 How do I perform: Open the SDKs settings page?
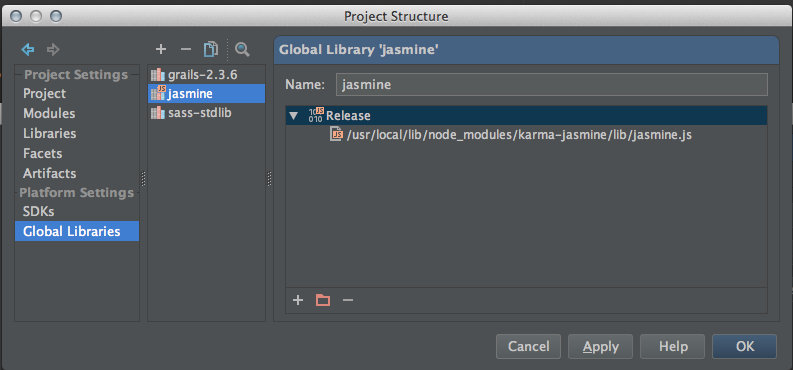38,211
